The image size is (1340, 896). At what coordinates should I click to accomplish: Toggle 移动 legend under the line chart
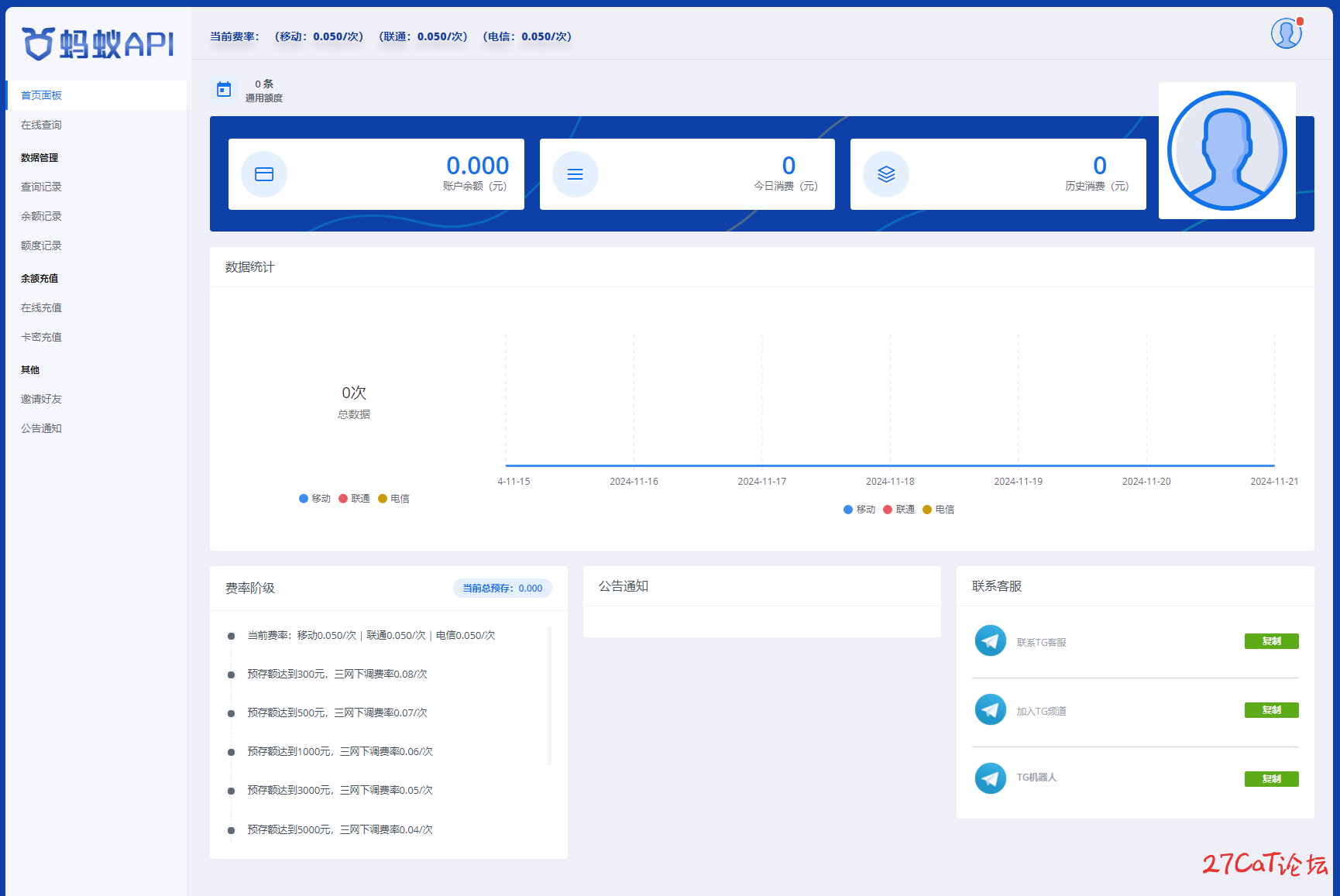[859, 510]
